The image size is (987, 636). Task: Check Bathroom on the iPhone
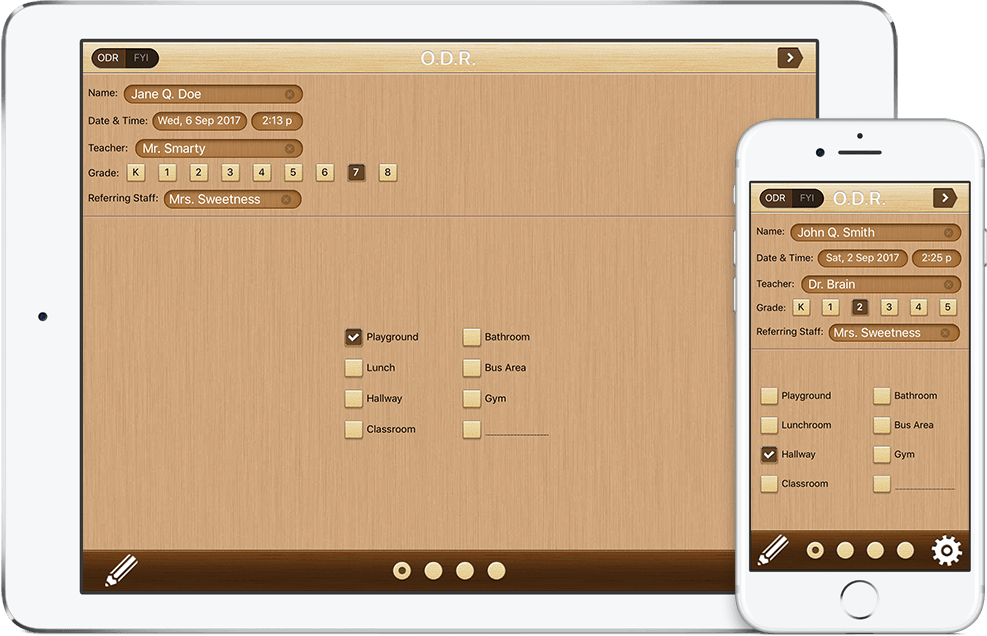[881, 395]
